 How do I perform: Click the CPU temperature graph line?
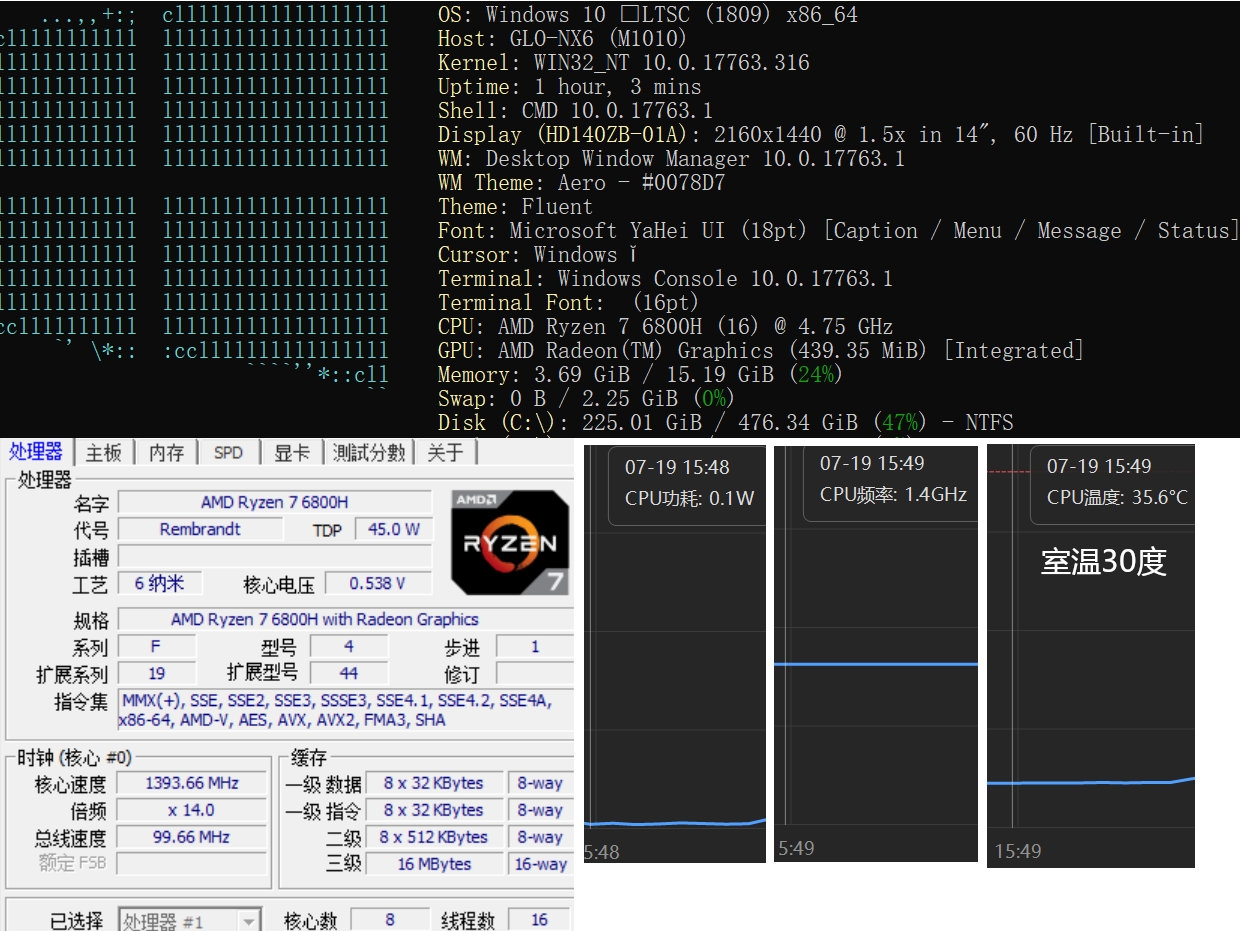(1090, 782)
